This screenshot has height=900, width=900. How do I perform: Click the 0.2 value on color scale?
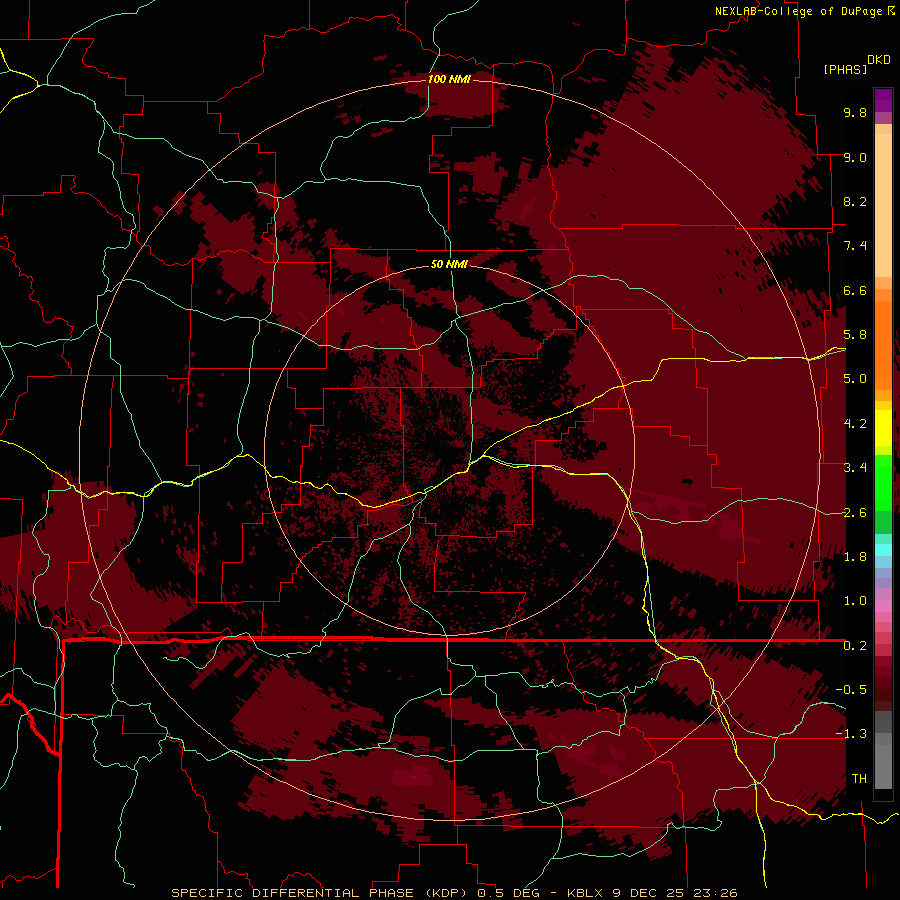point(855,646)
